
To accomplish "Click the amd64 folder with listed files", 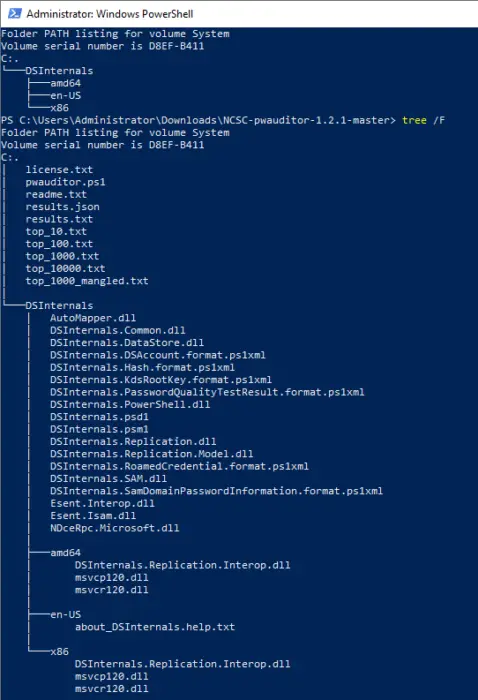I will [66, 553].
